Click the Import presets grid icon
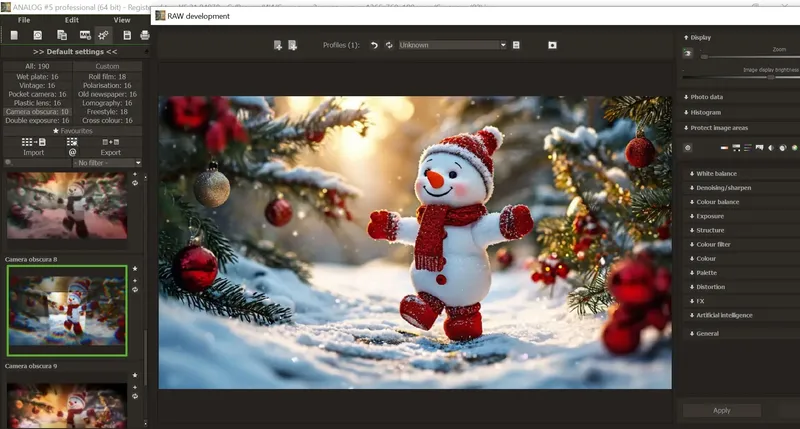The height and width of the screenshot is (429, 800). [x=34, y=142]
